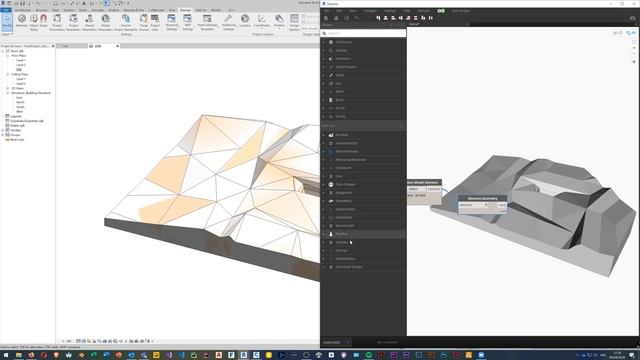Switch to the Collaborate ribbon tab
This screenshot has width=640, height=360.
tap(156, 10)
